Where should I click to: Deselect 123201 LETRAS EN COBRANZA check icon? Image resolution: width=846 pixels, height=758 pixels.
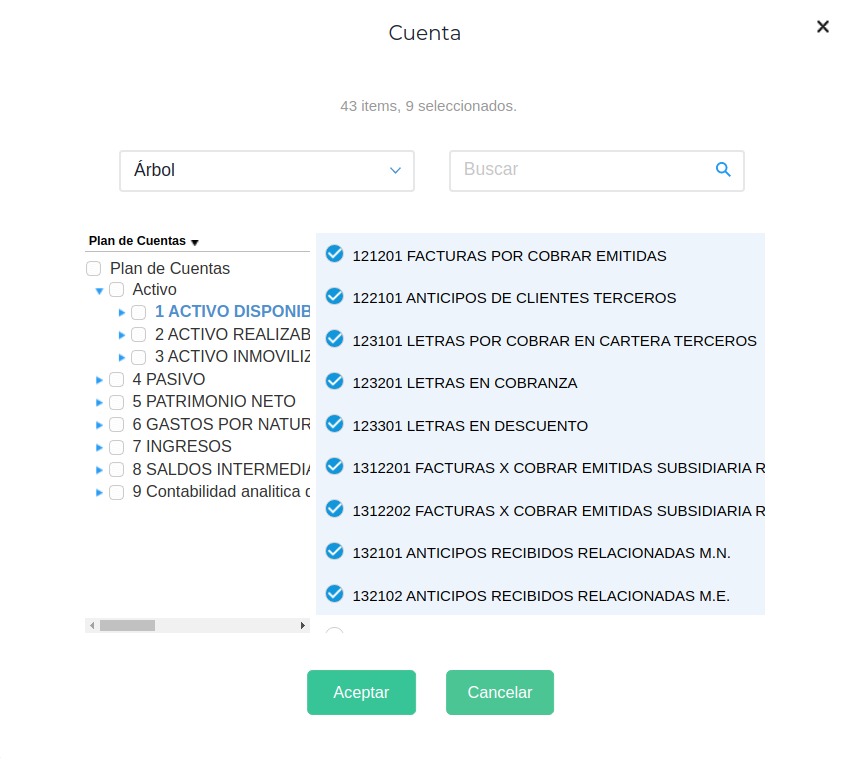tap(335, 382)
